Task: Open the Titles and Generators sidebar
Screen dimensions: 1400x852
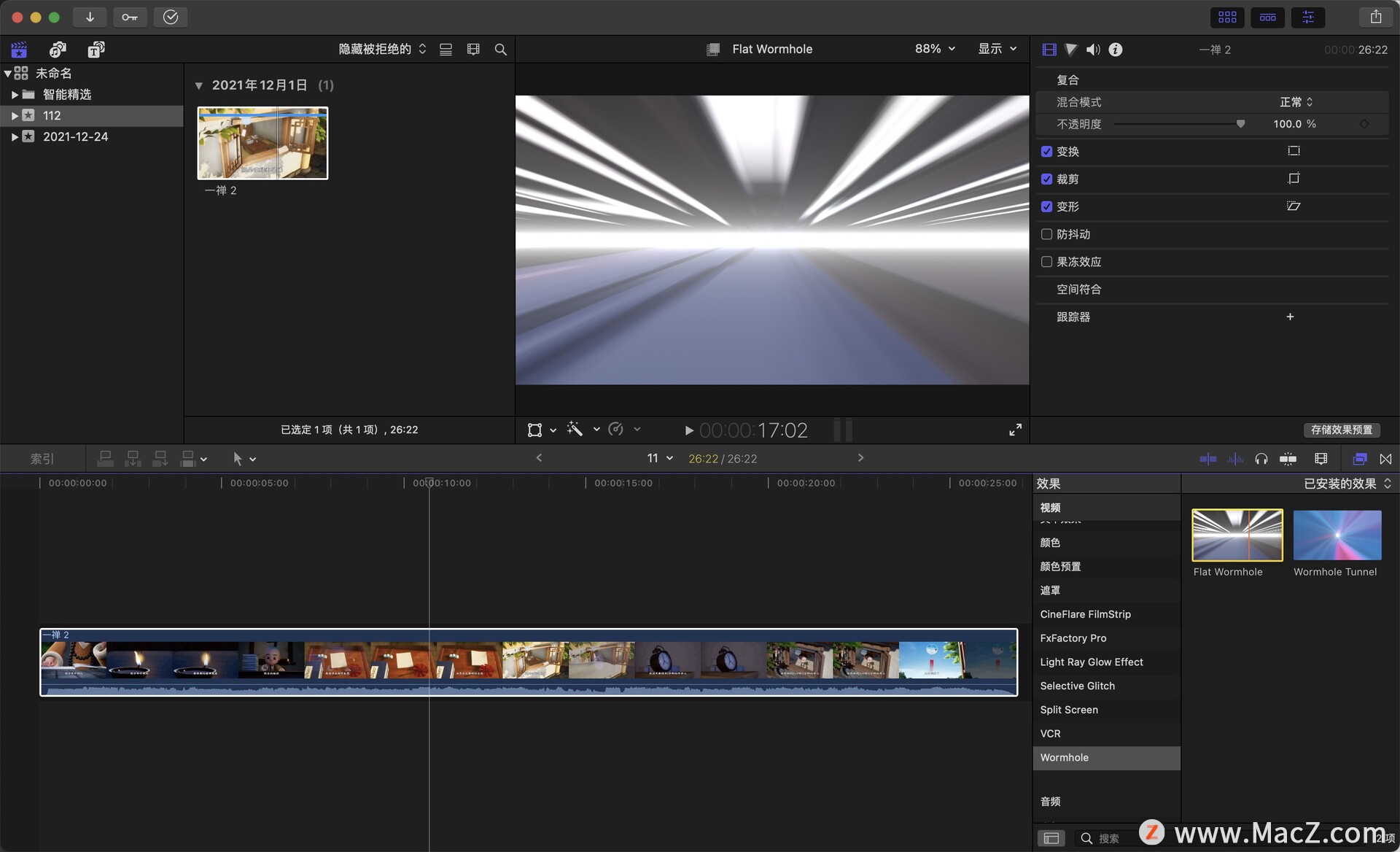Action: coord(96,49)
